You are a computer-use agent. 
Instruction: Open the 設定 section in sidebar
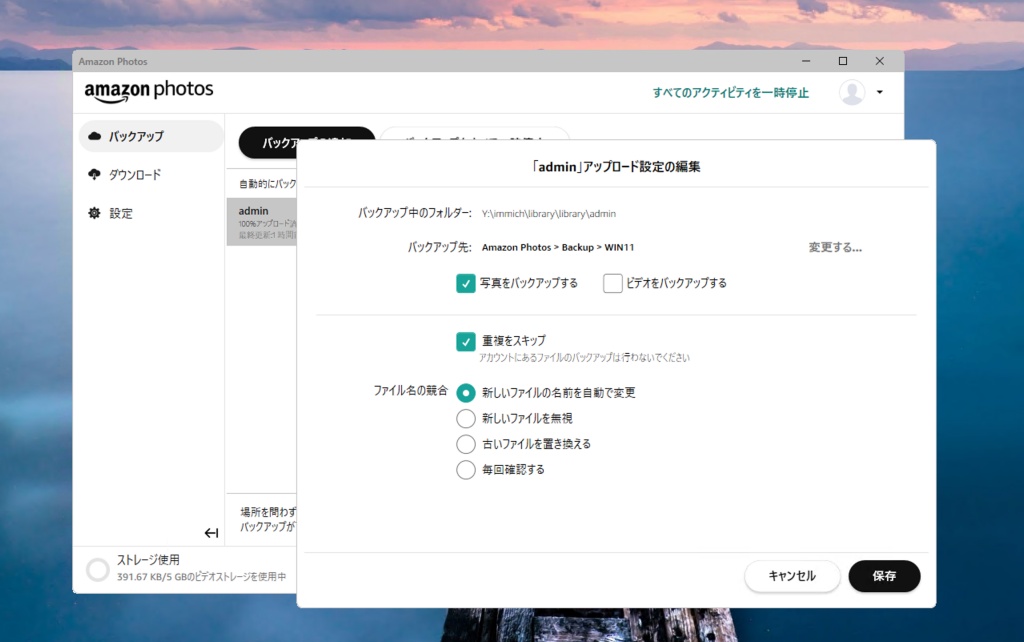pyautogui.click(x=121, y=213)
